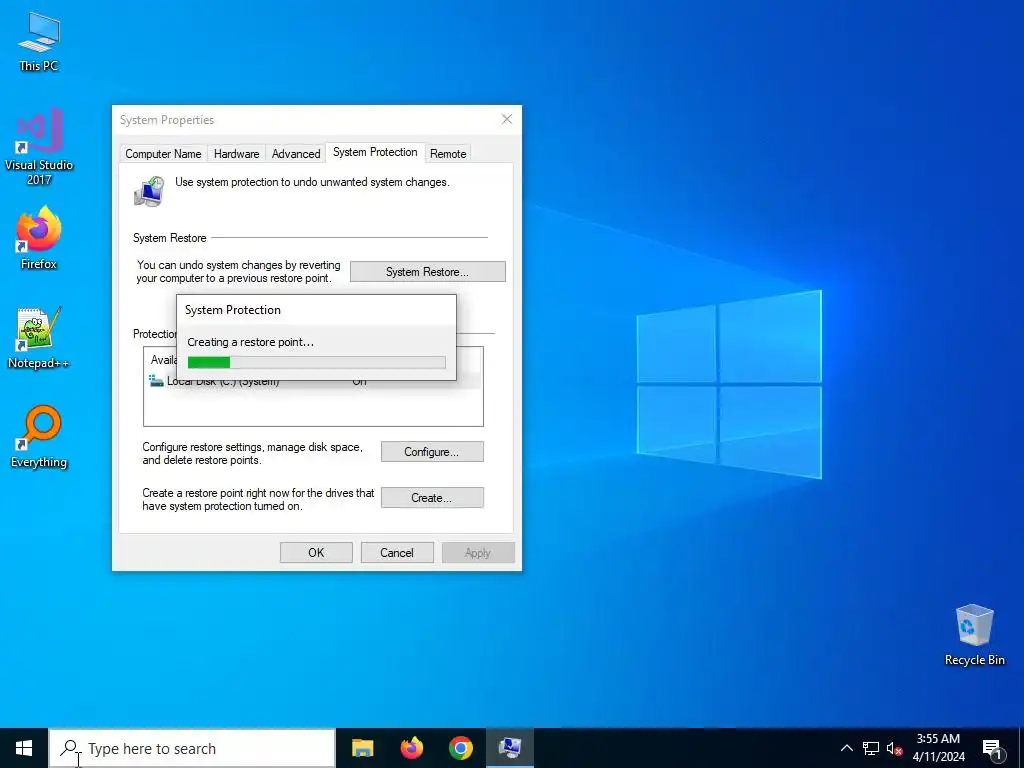Open Everything search desktop shortcut
This screenshot has height=768, width=1024.
(39, 437)
